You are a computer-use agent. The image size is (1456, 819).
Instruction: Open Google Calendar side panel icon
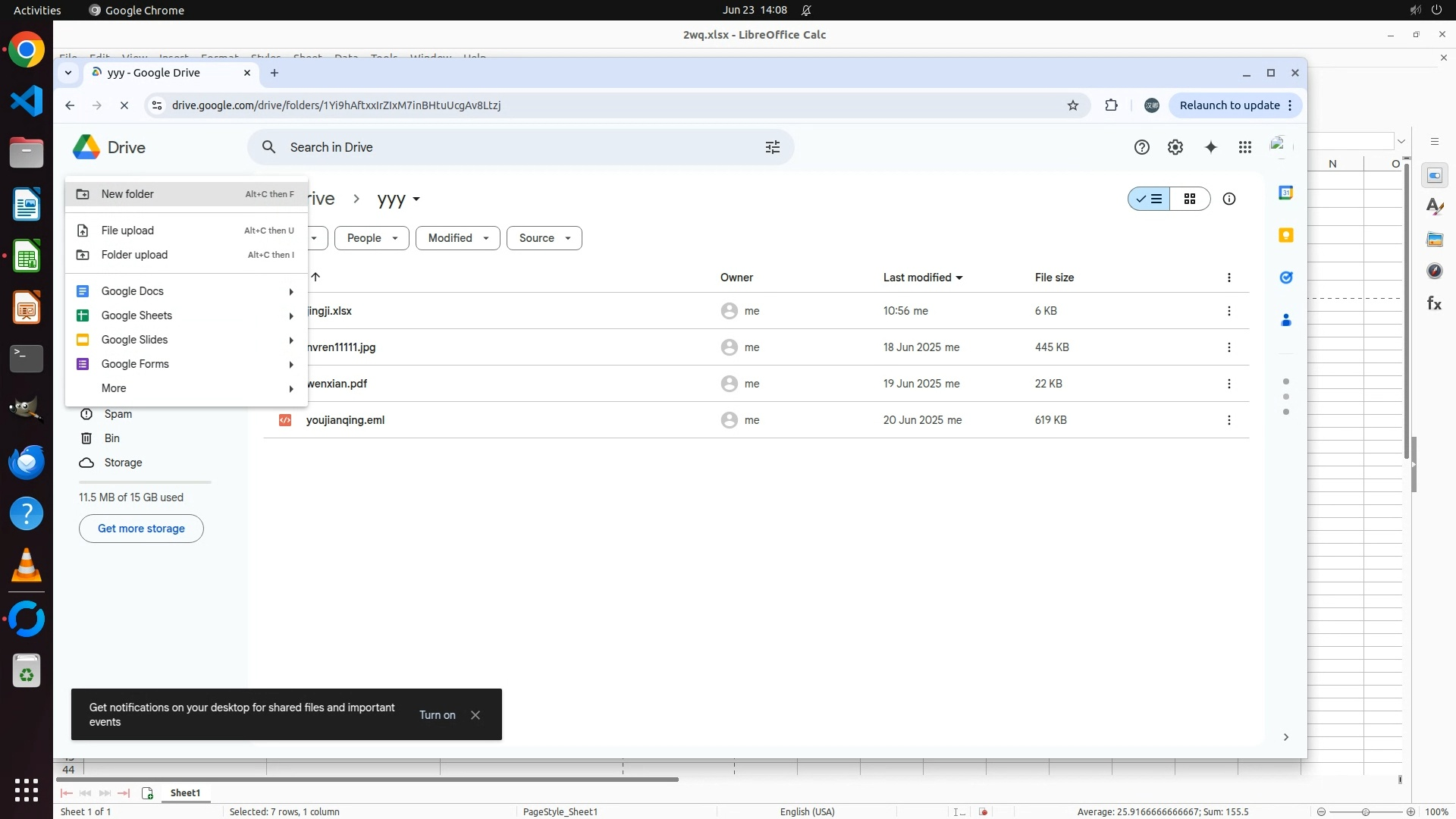1285,193
